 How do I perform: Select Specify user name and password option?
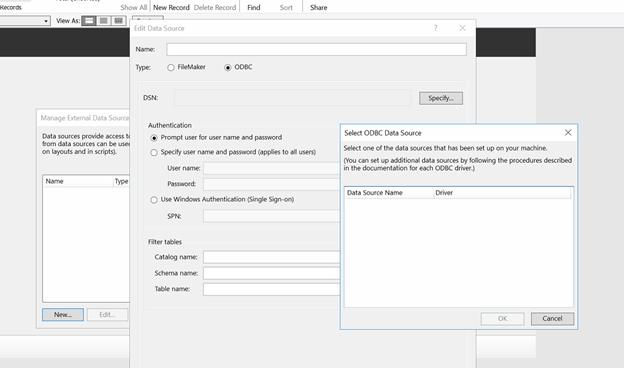pos(154,152)
